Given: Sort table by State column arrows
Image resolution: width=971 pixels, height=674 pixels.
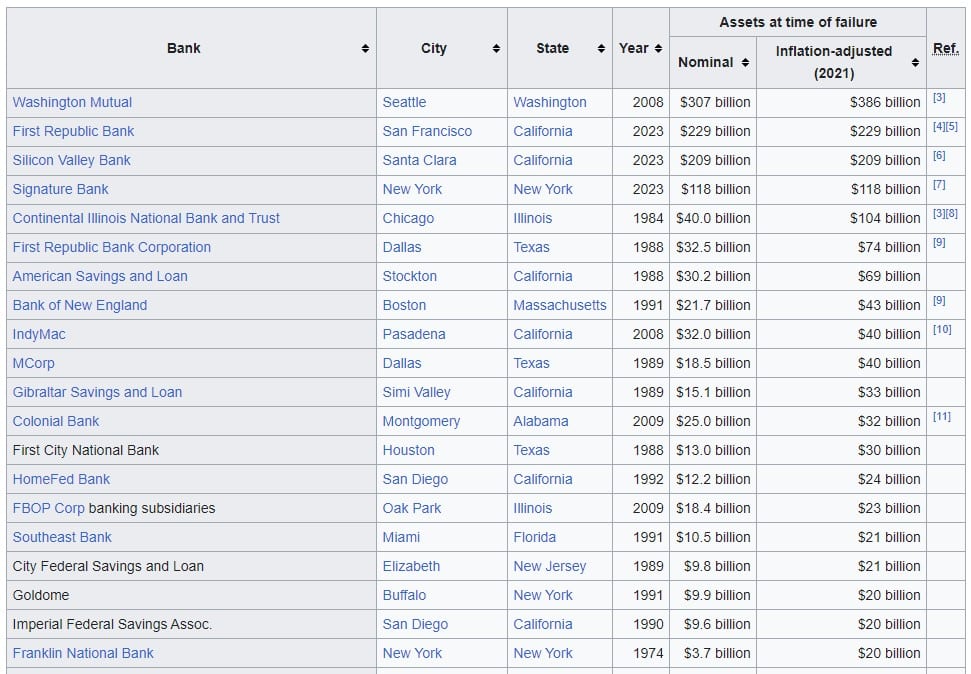Looking at the screenshot, I should (601, 48).
